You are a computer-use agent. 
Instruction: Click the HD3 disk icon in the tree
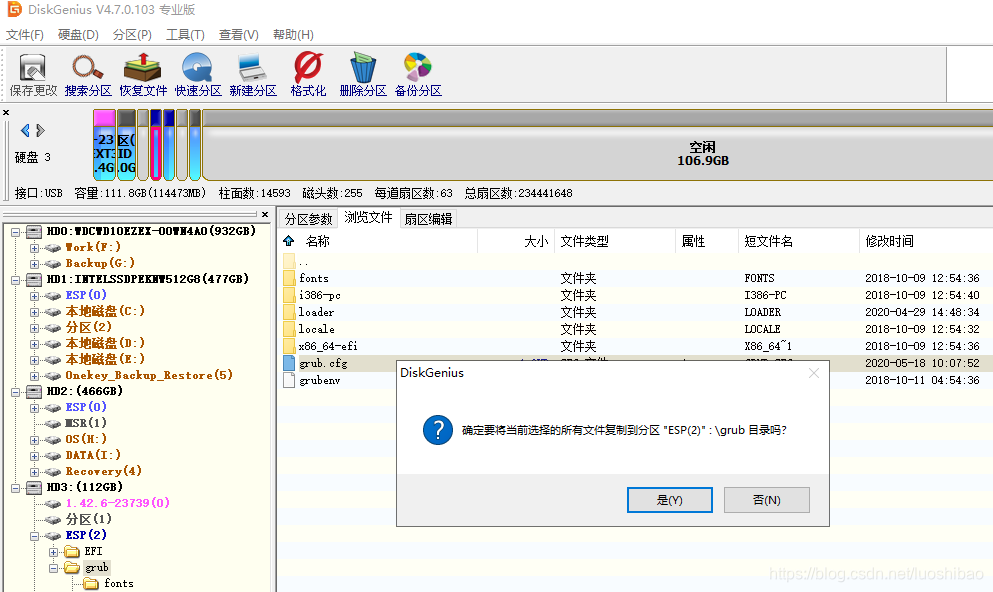coord(34,488)
